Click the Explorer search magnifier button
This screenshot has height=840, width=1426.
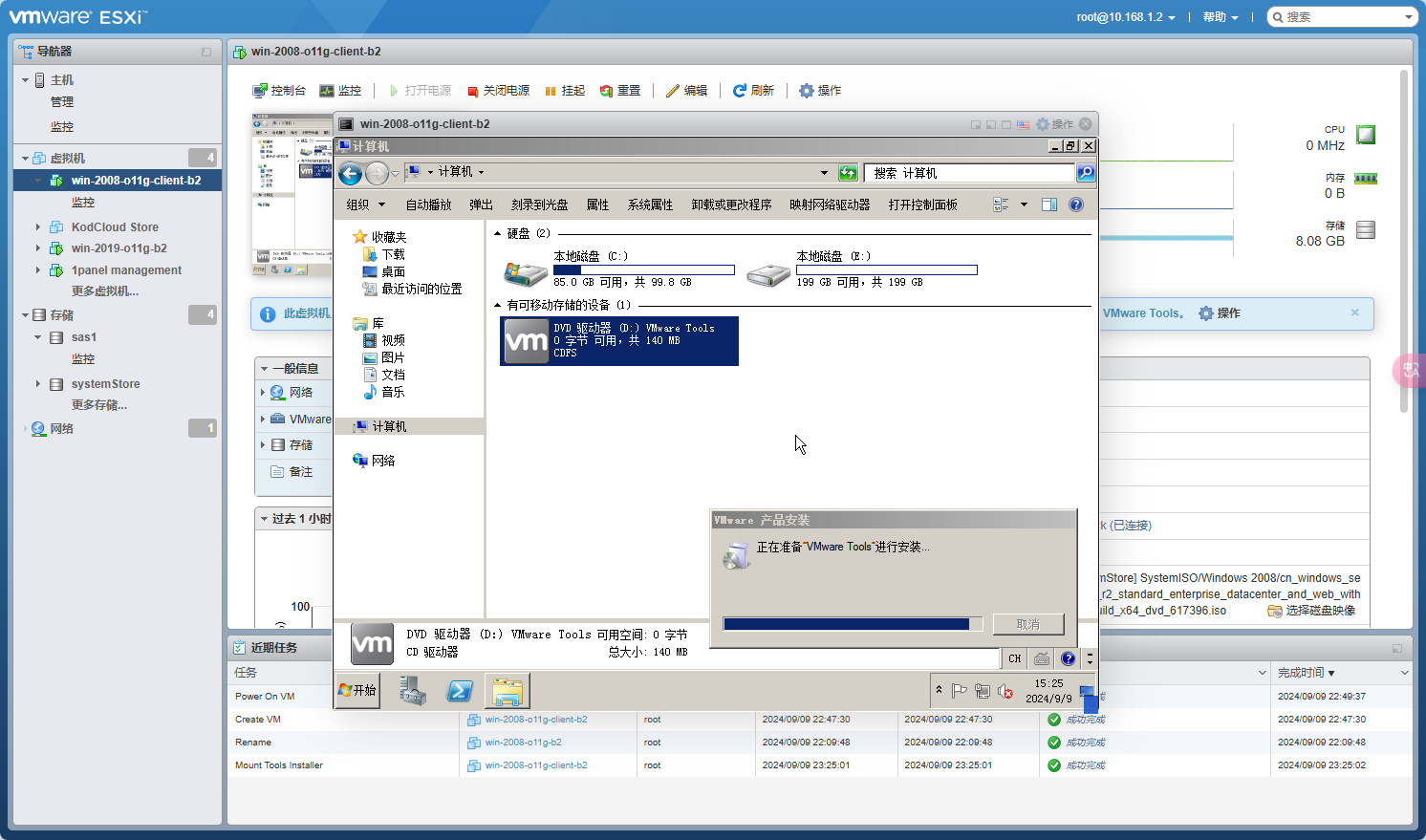pos(1086,173)
